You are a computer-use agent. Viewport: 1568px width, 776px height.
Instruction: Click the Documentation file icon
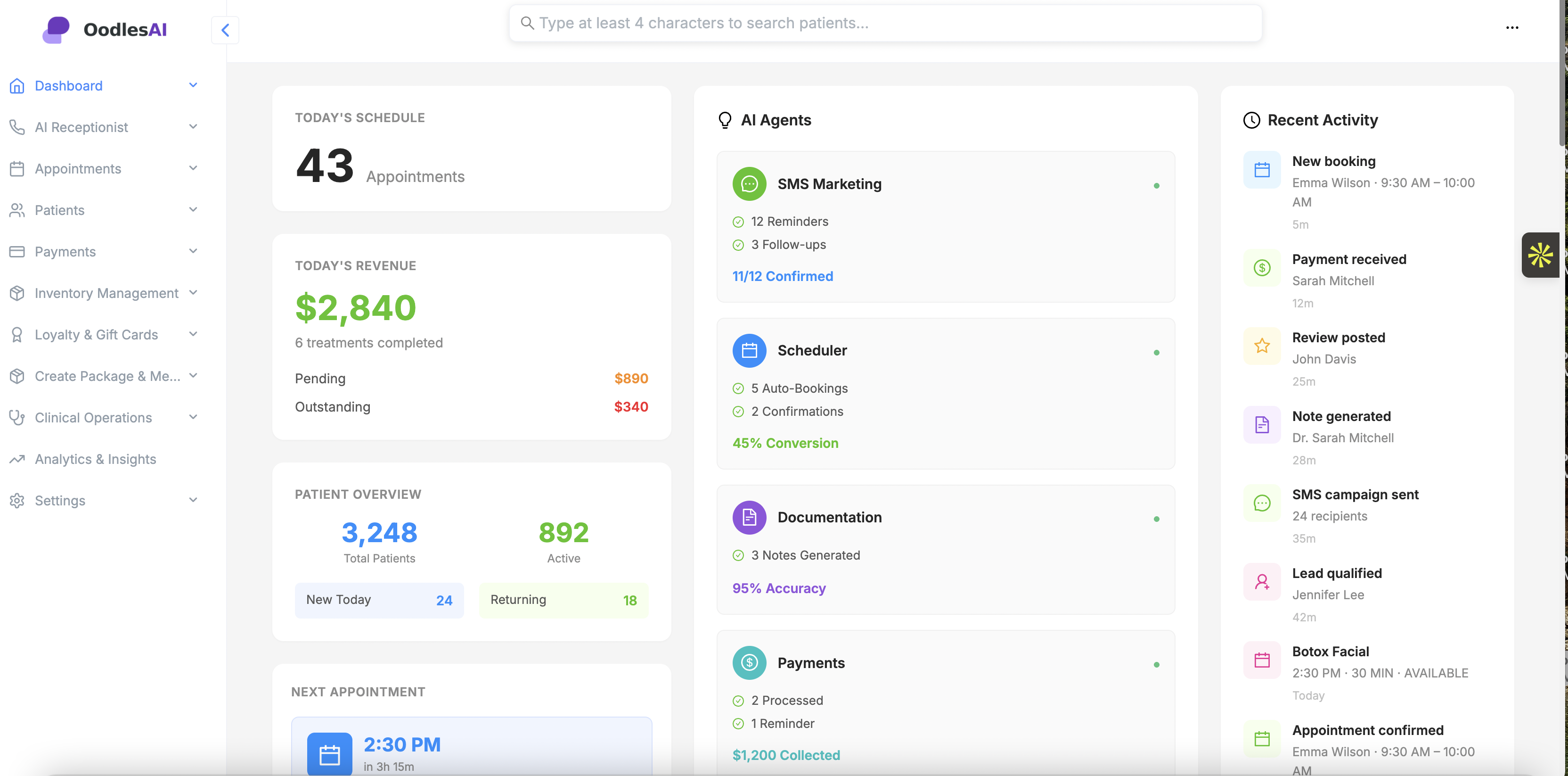pyautogui.click(x=749, y=518)
